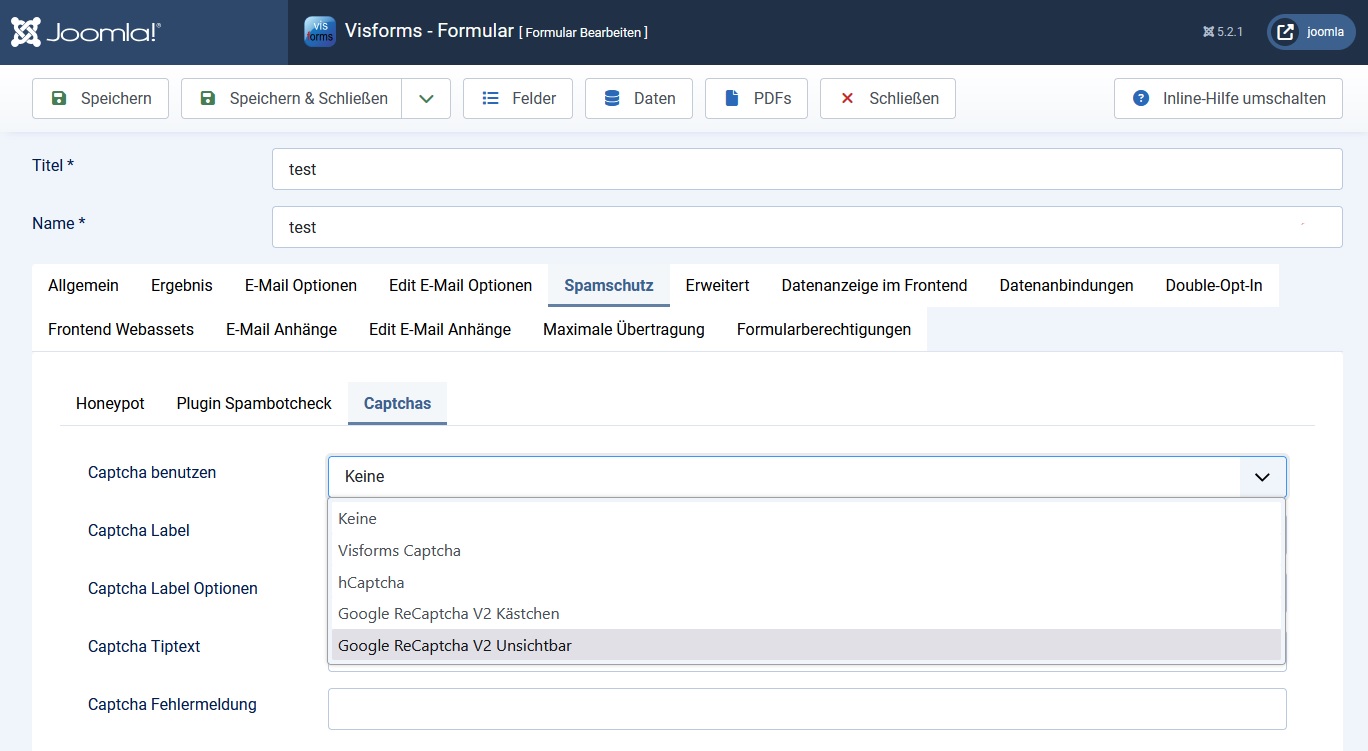
Task: Click Speichern save button
Action: click(x=101, y=98)
